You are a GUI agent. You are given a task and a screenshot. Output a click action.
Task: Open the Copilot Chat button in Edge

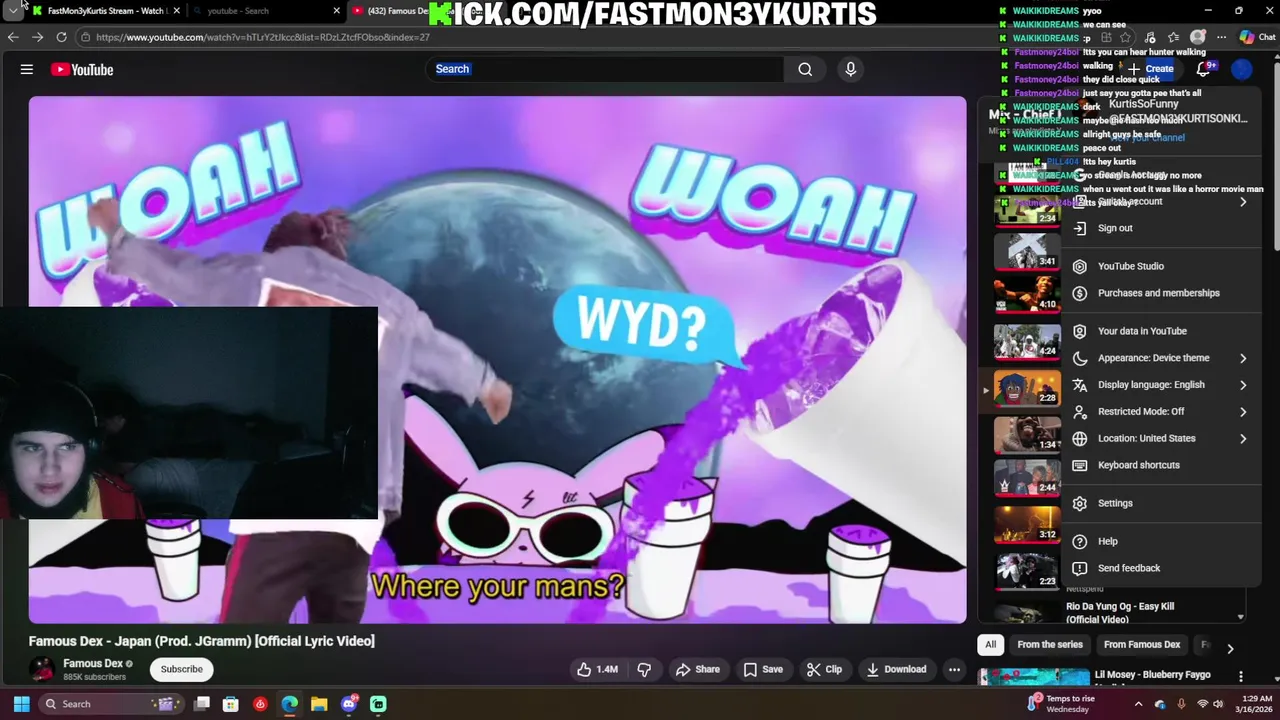(x=1257, y=37)
